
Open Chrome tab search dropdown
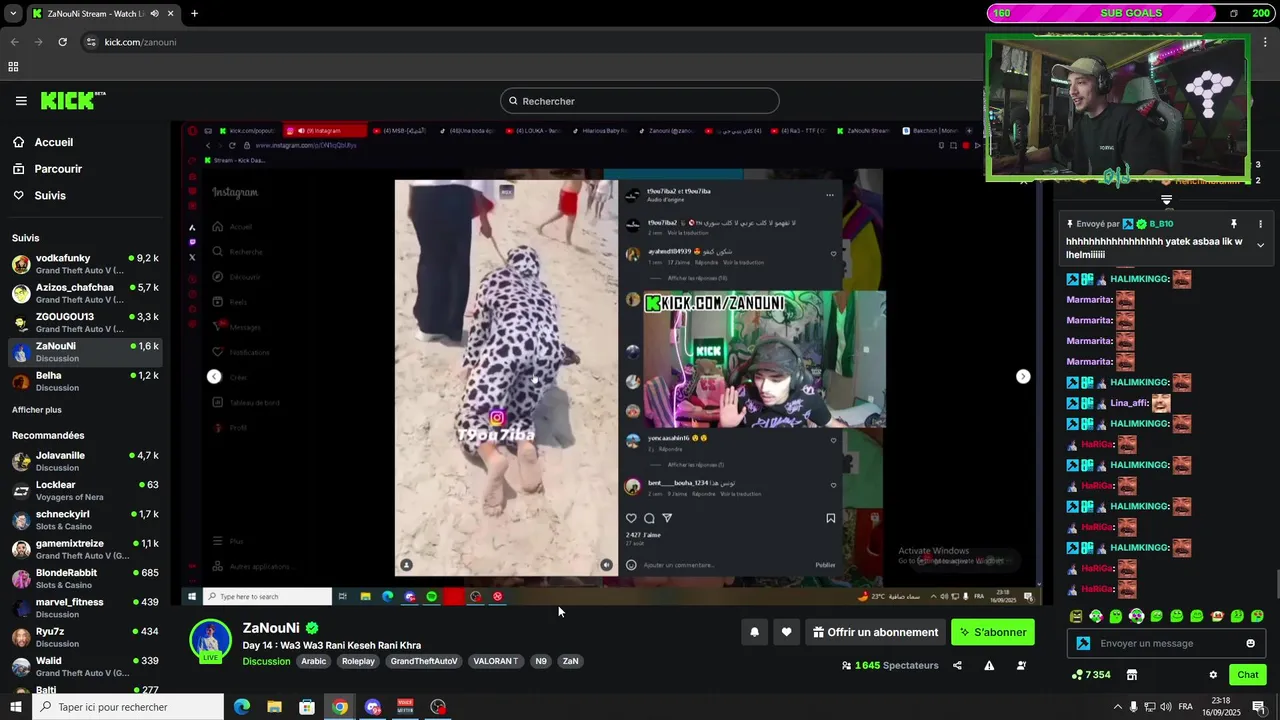(14, 13)
